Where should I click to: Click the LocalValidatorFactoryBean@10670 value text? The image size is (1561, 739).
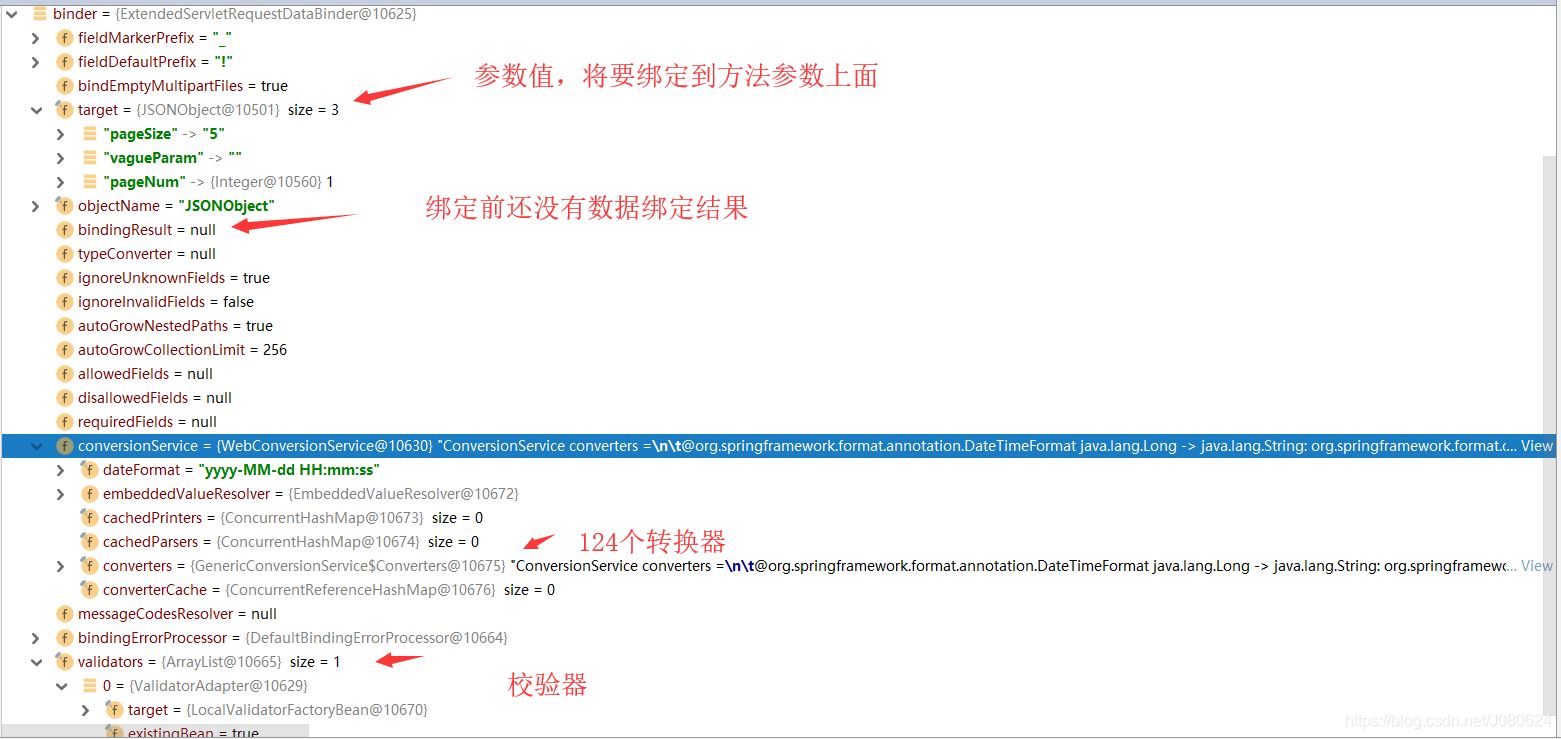click(x=307, y=710)
